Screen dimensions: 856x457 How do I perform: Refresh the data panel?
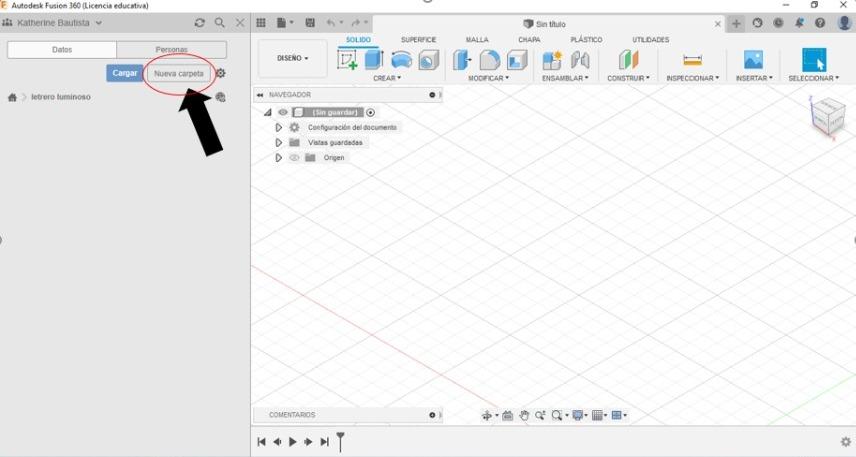200,23
